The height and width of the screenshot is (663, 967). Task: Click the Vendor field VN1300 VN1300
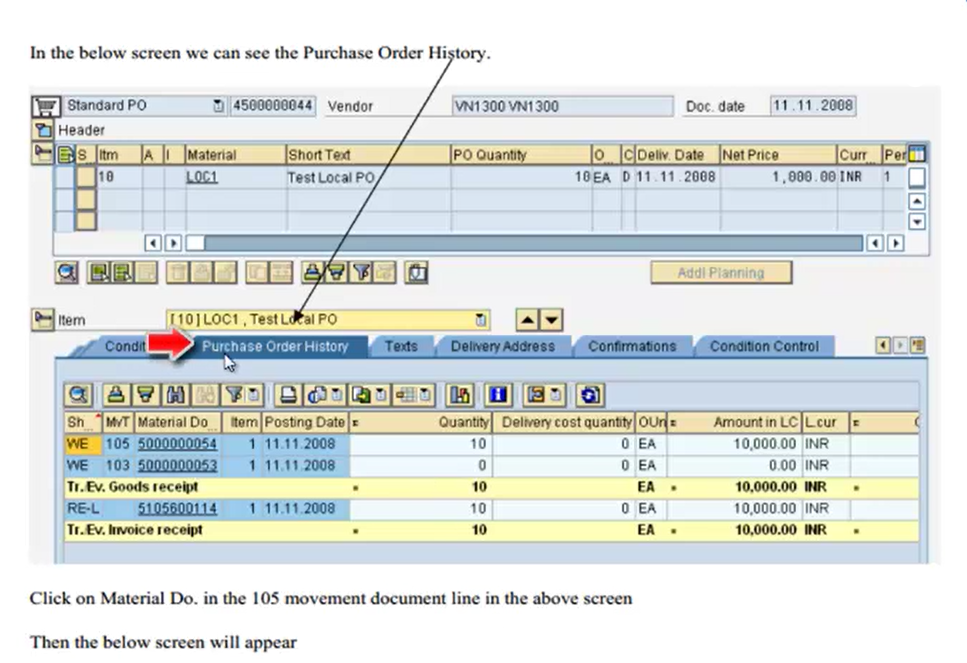coord(562,106)
